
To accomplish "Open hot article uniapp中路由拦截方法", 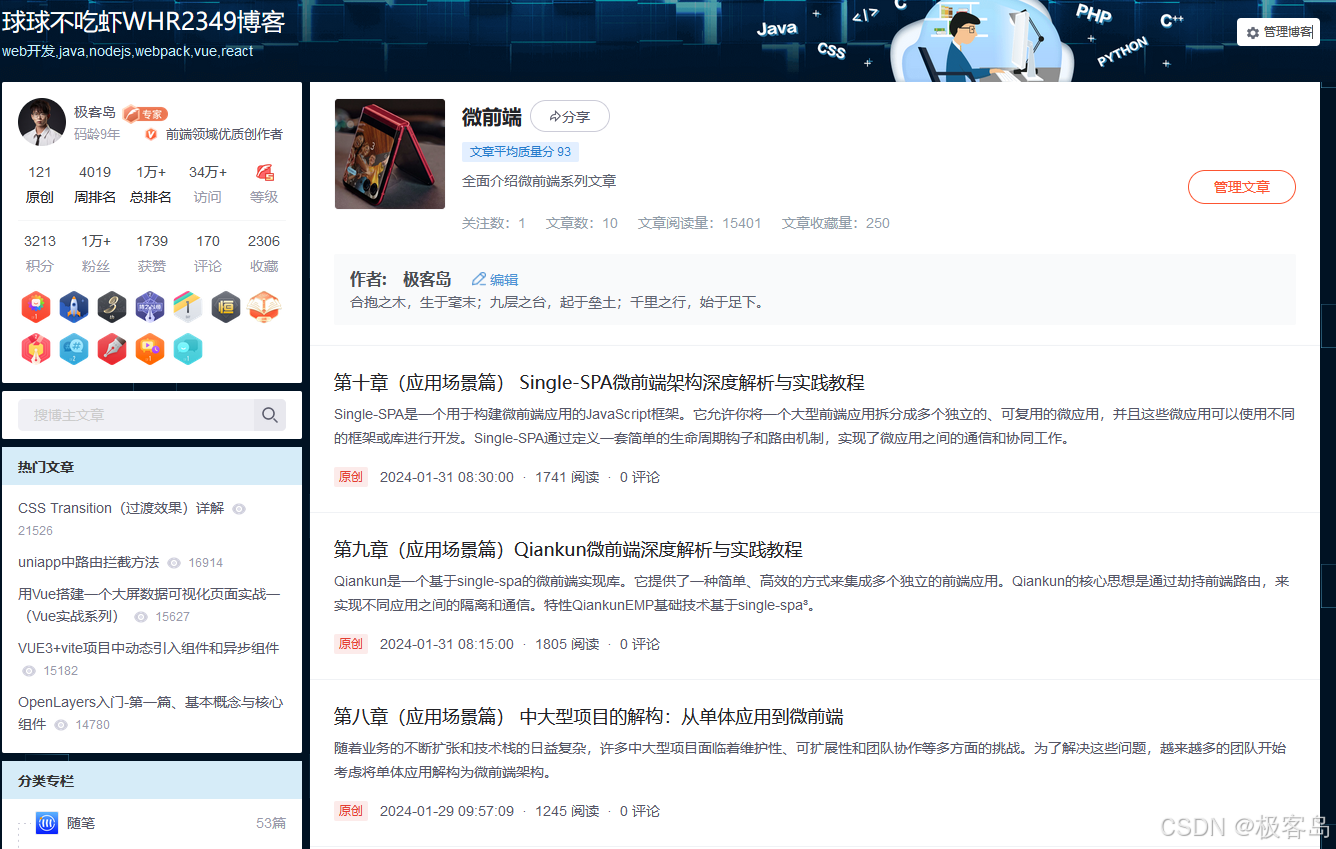I will (x=88, y=562).
